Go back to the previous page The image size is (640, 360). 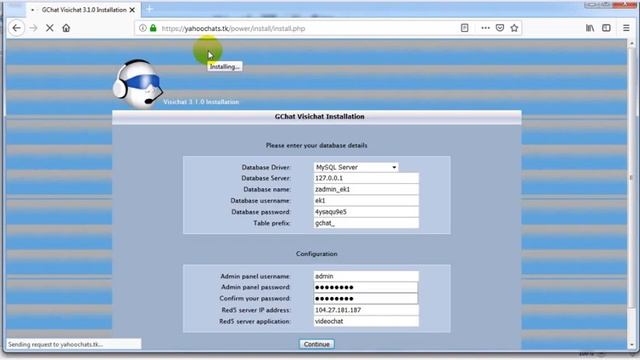(x=16, y=28)
